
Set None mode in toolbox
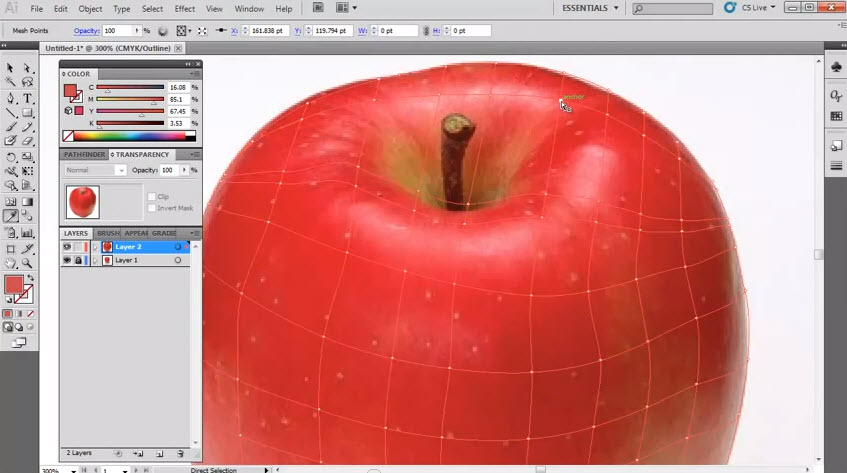(30, 313)
